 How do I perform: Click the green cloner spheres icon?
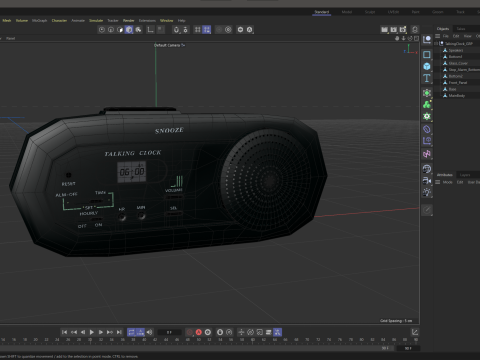tap(427, 105)
